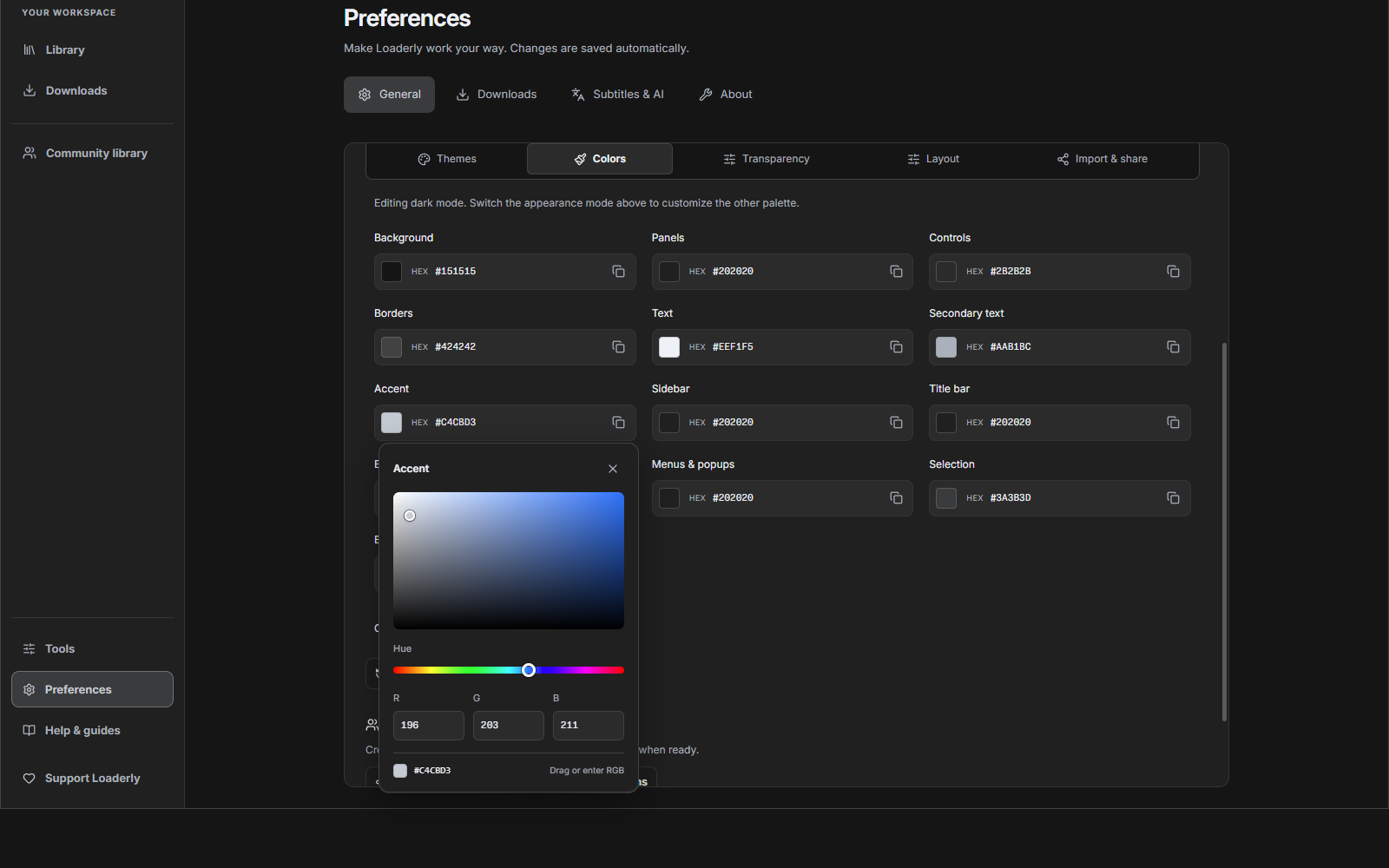Switch to the Downloads preferences tab
This screenshot has height=868, width=1389.
pos(497,95)
